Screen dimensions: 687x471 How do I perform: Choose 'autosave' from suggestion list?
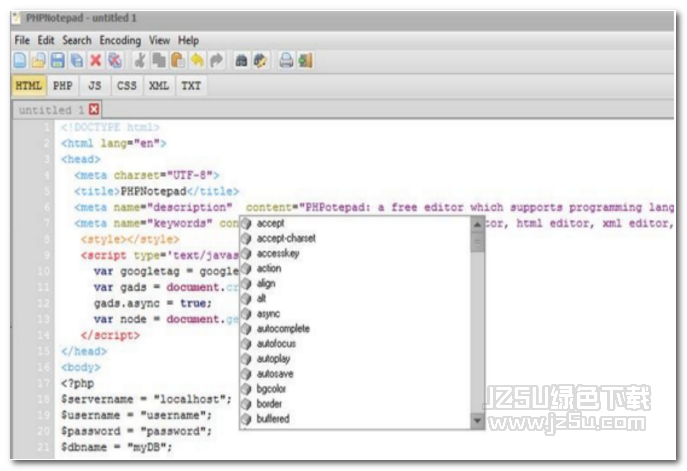pyautogui.click(x=275, y=374)
